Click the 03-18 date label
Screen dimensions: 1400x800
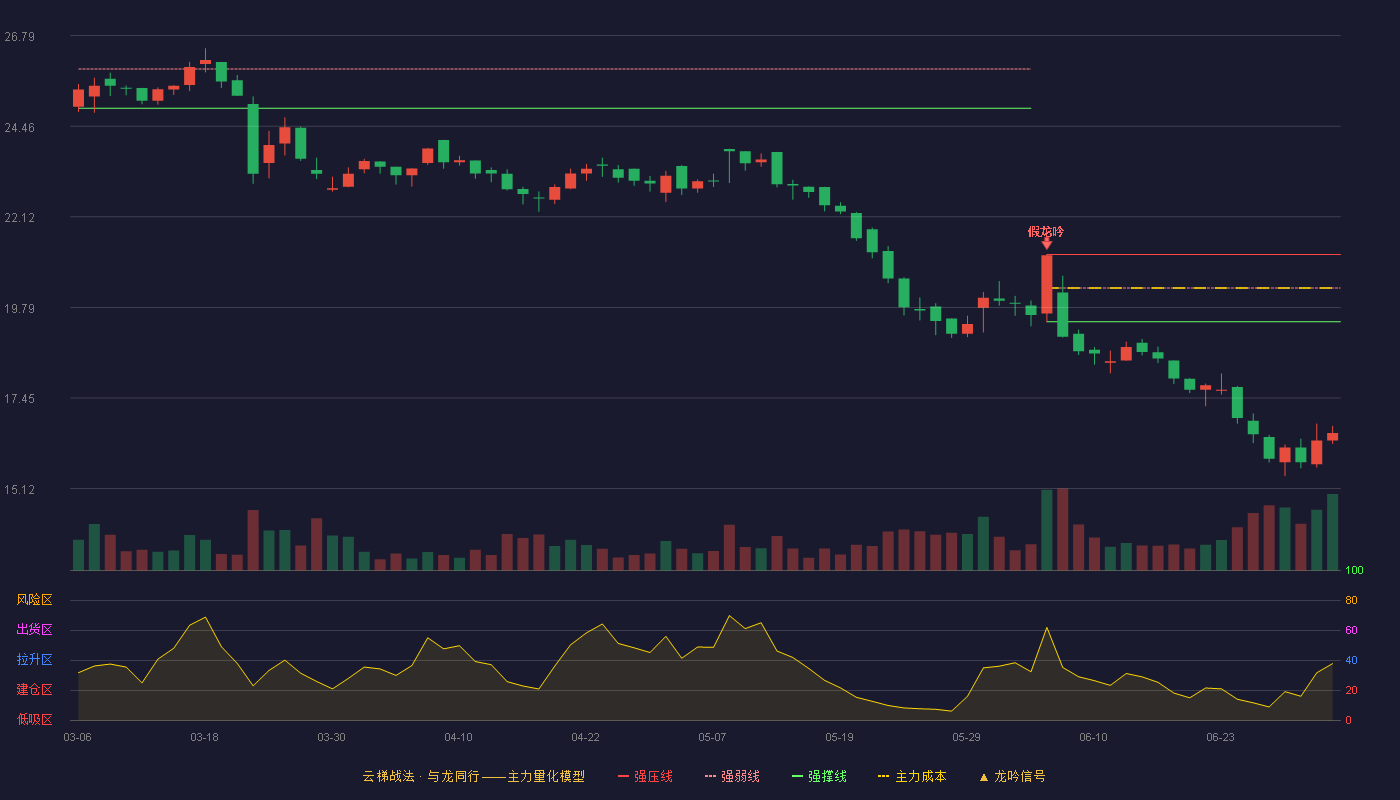click(204, 737)
